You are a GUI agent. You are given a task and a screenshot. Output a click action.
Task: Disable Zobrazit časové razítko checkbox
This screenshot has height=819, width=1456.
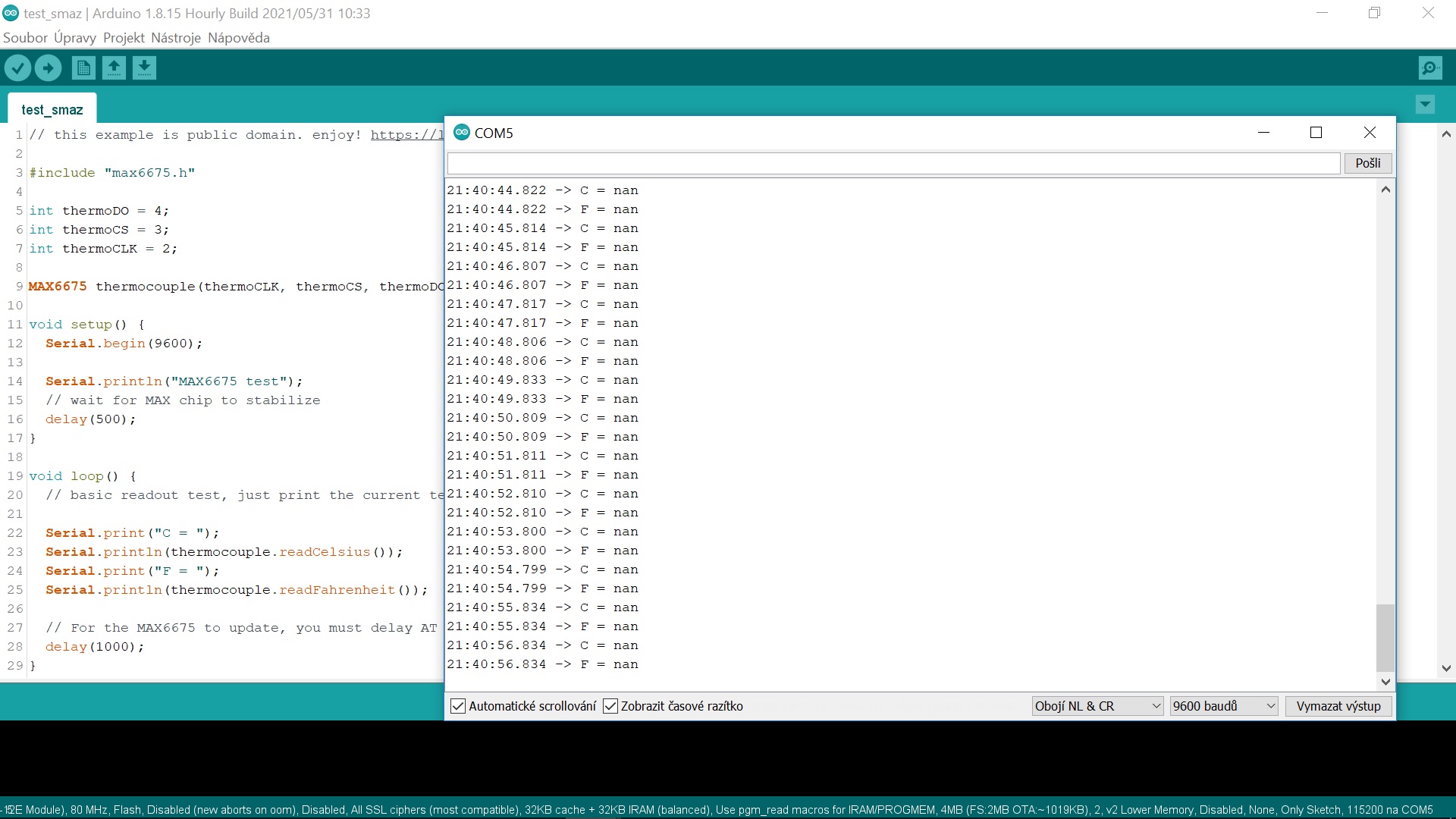[x=610, y=706]
